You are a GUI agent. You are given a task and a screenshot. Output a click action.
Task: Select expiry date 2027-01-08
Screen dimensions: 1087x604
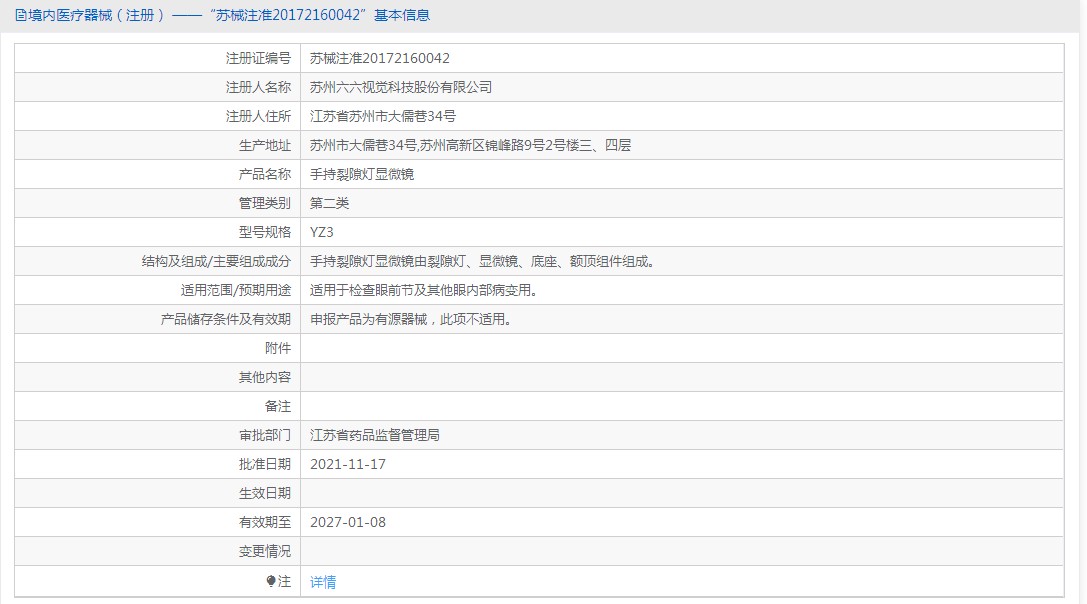(348, 522)
